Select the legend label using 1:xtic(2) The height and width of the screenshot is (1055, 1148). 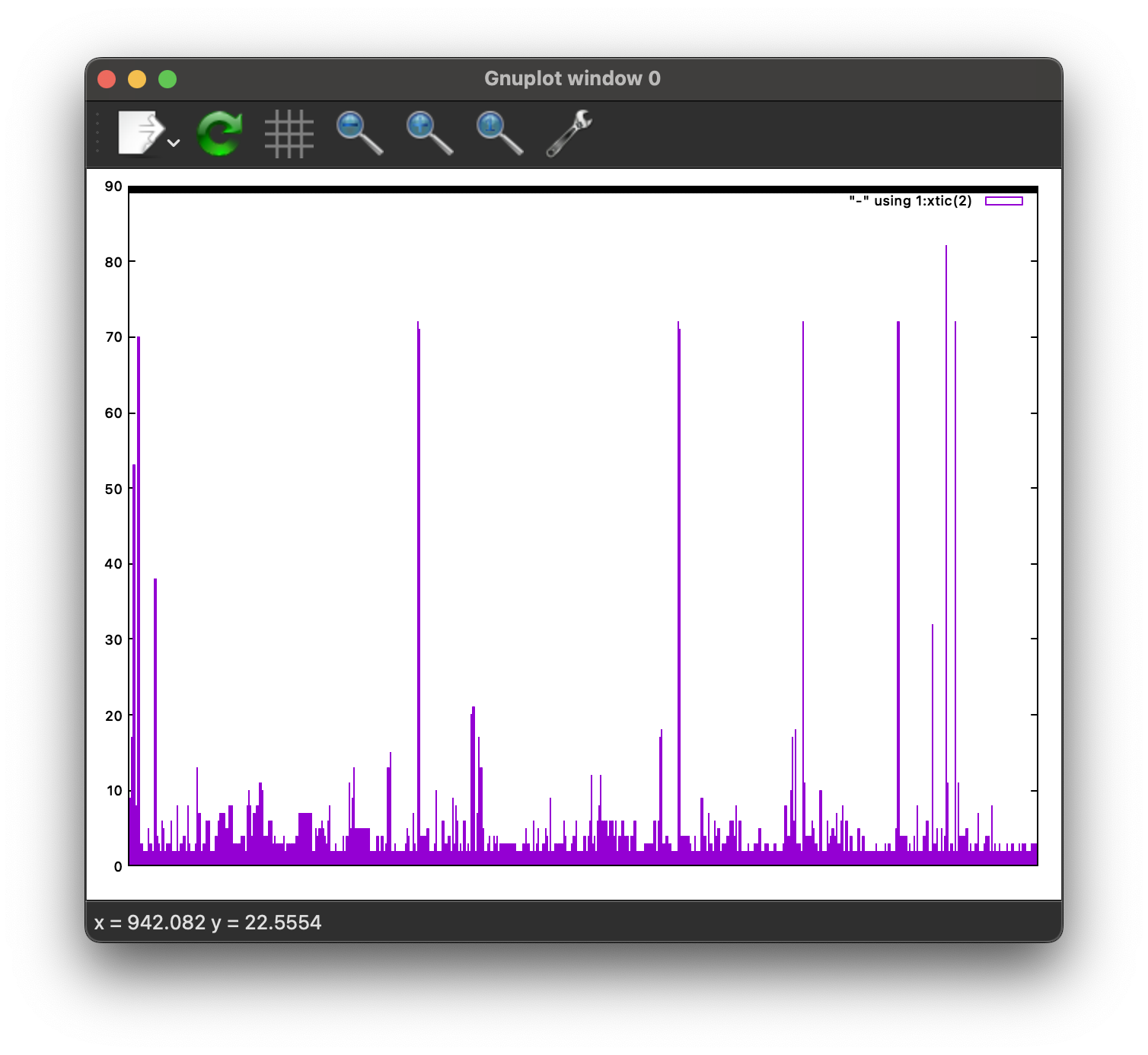[x=910, y=201]
